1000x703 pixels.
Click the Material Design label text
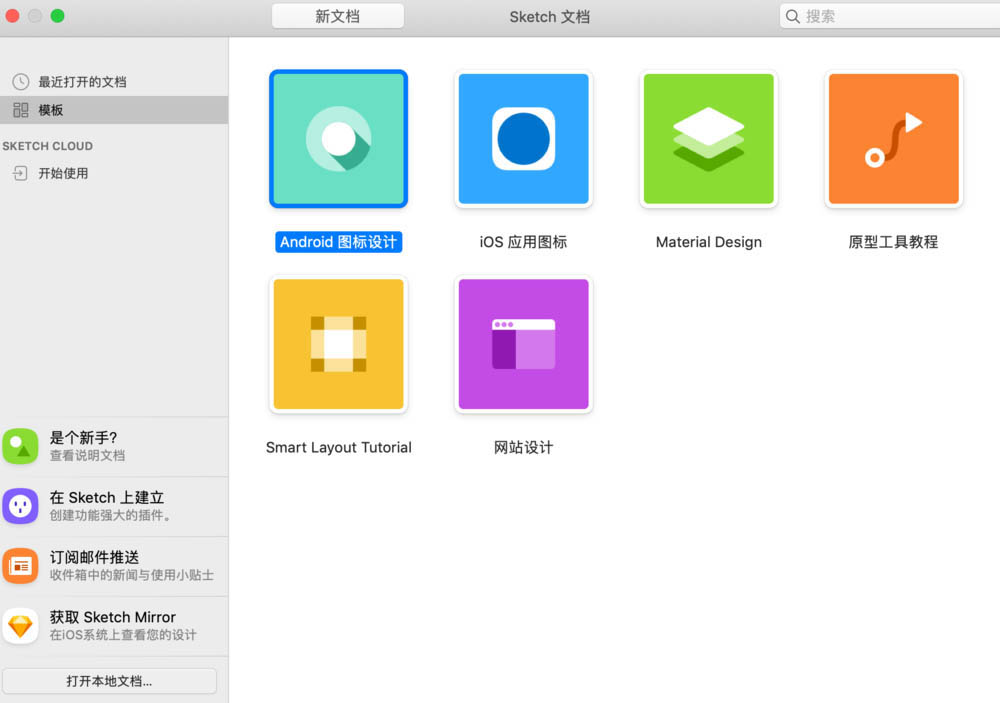709,242
